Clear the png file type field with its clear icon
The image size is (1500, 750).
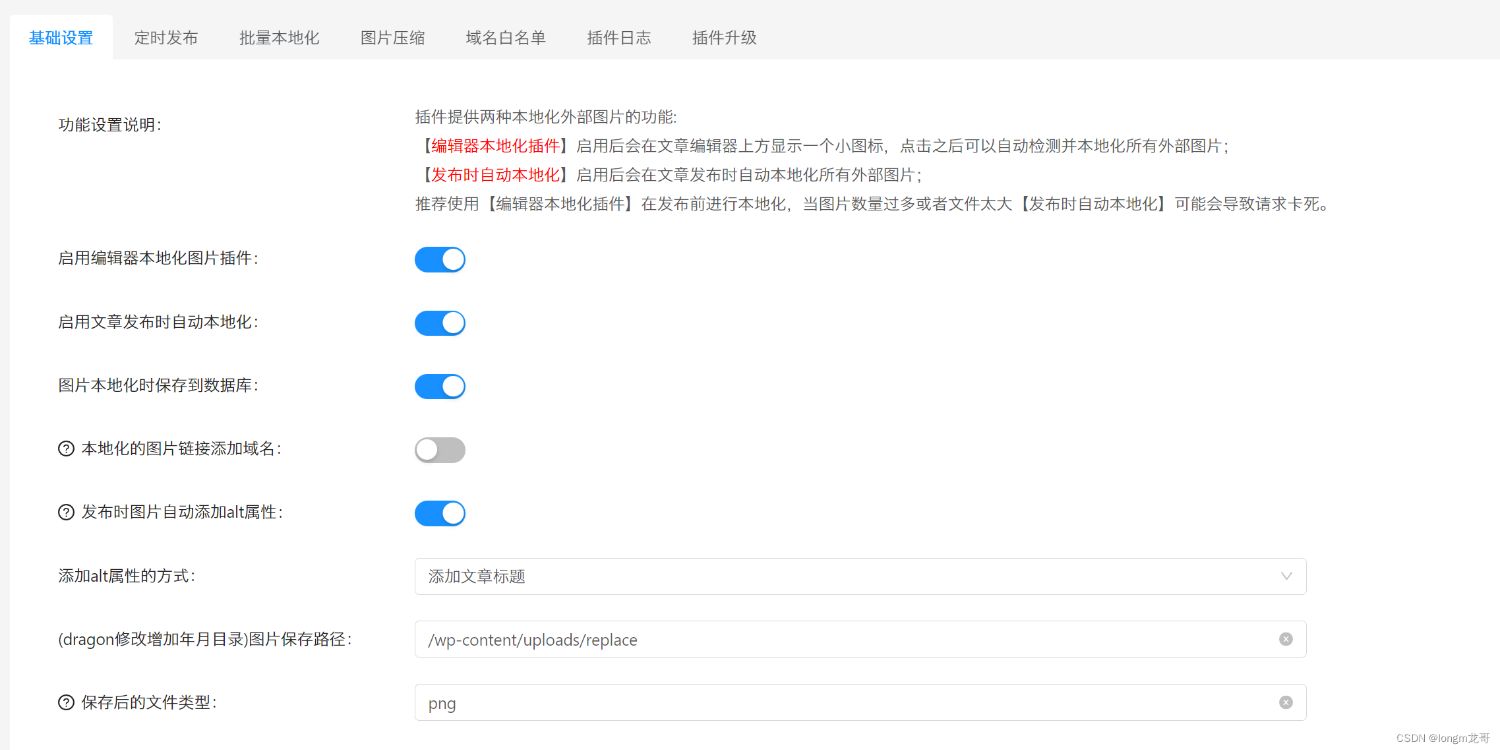point(1285,702)
